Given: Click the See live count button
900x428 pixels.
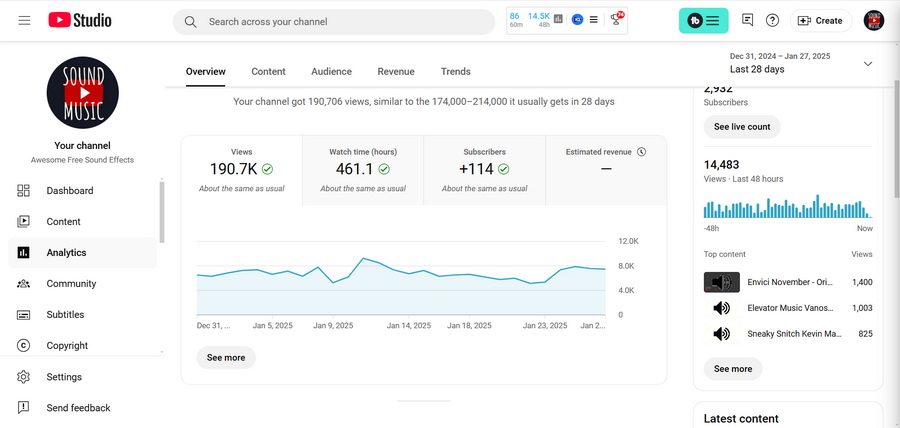Looking at the screenshot, I should click(x=742, y=127).
